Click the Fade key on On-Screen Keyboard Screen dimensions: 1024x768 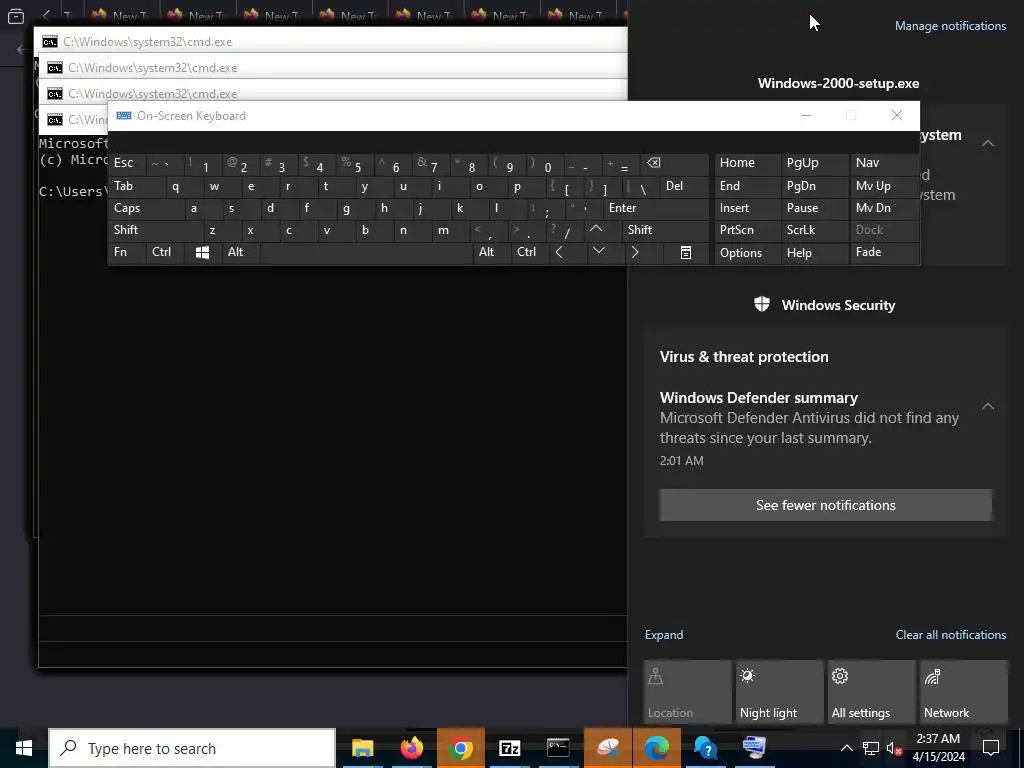884,252
